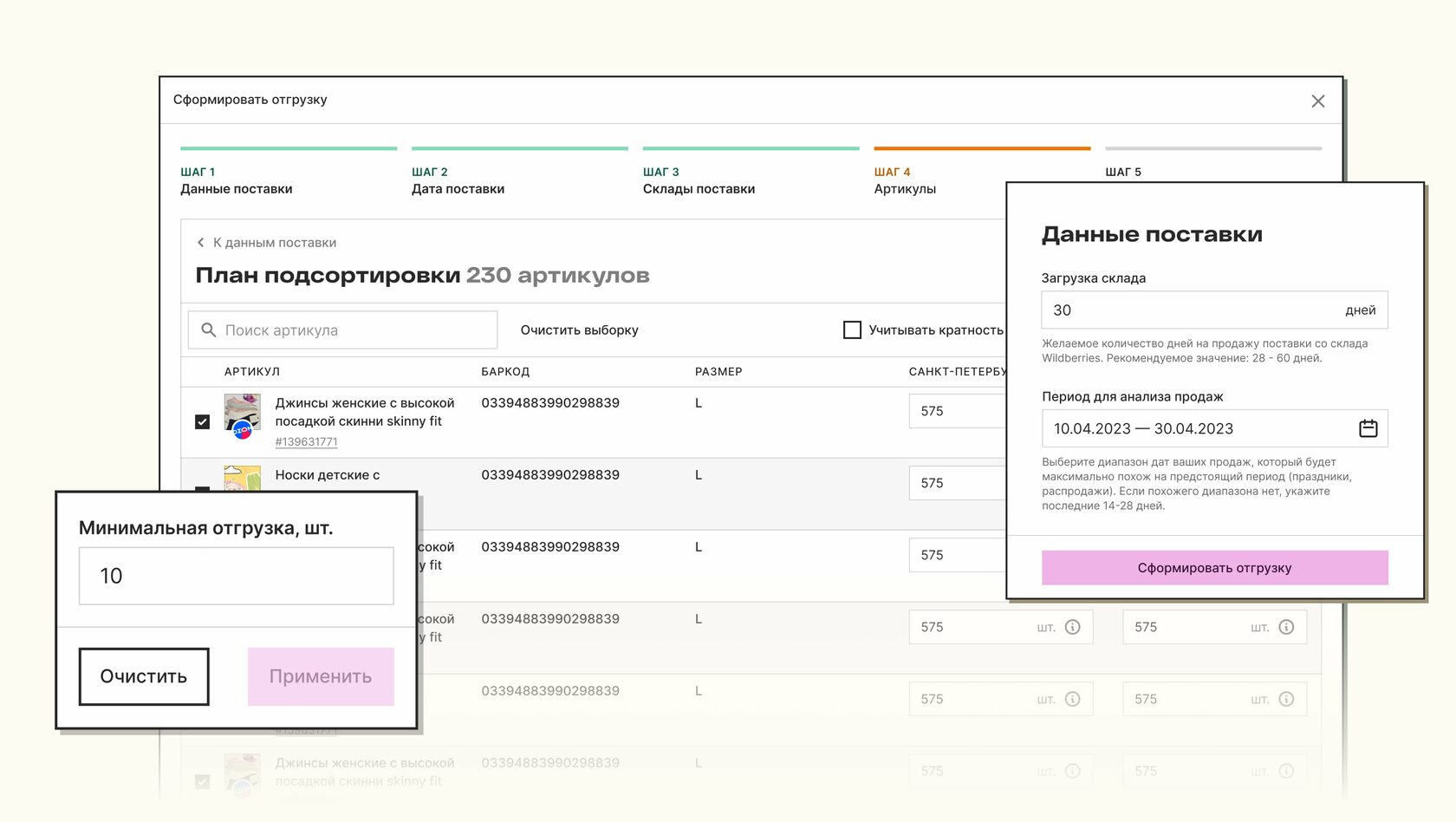1456x822 pixels.
Task: Click the Применить button
Action: coord(321,676)
